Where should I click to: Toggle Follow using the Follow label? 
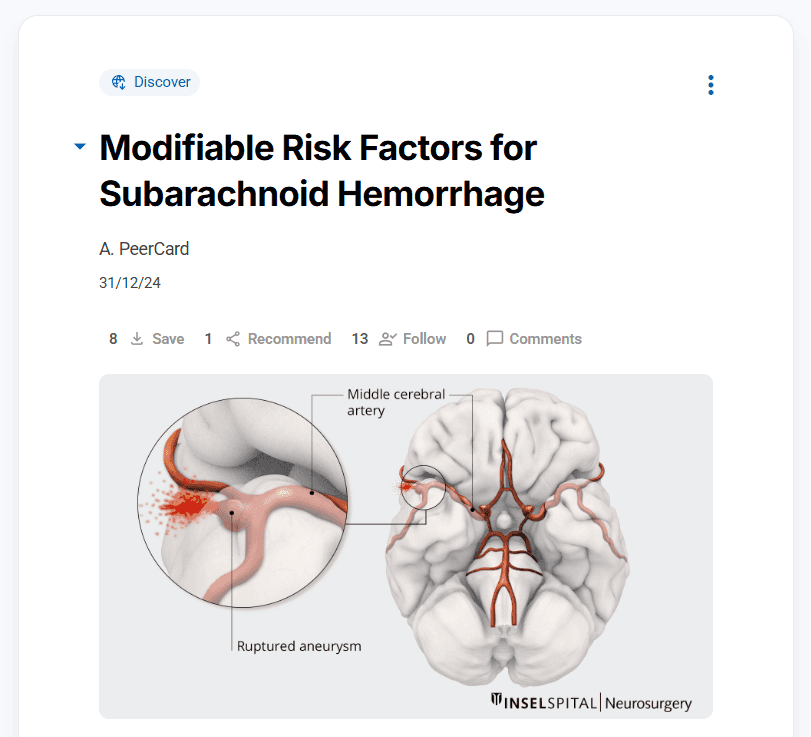coord(424,339)
